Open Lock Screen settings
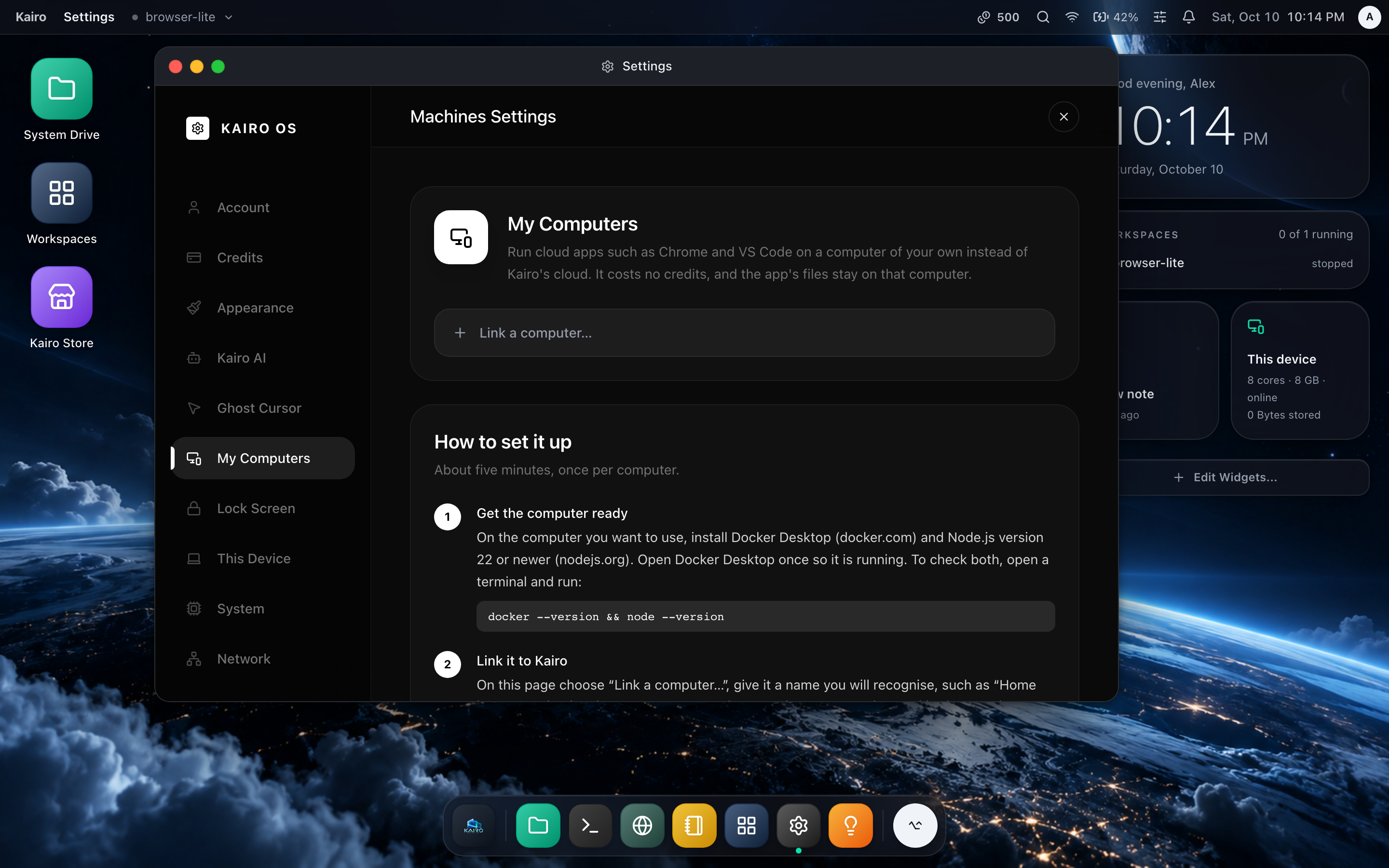The width and height of the screenshot is (1389, 868). pyautogui.click(x=263, y=508)
